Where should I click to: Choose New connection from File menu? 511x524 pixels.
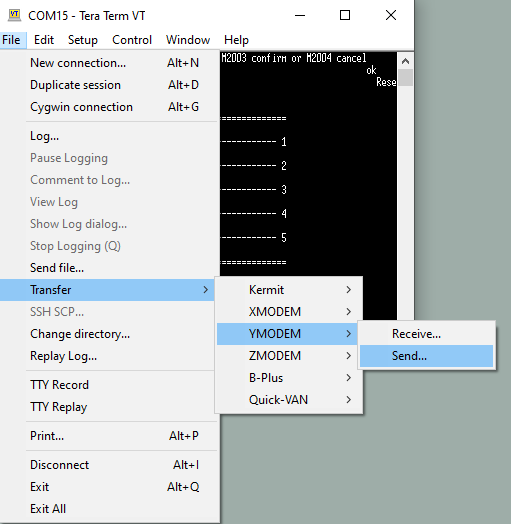tap(110, 63)
